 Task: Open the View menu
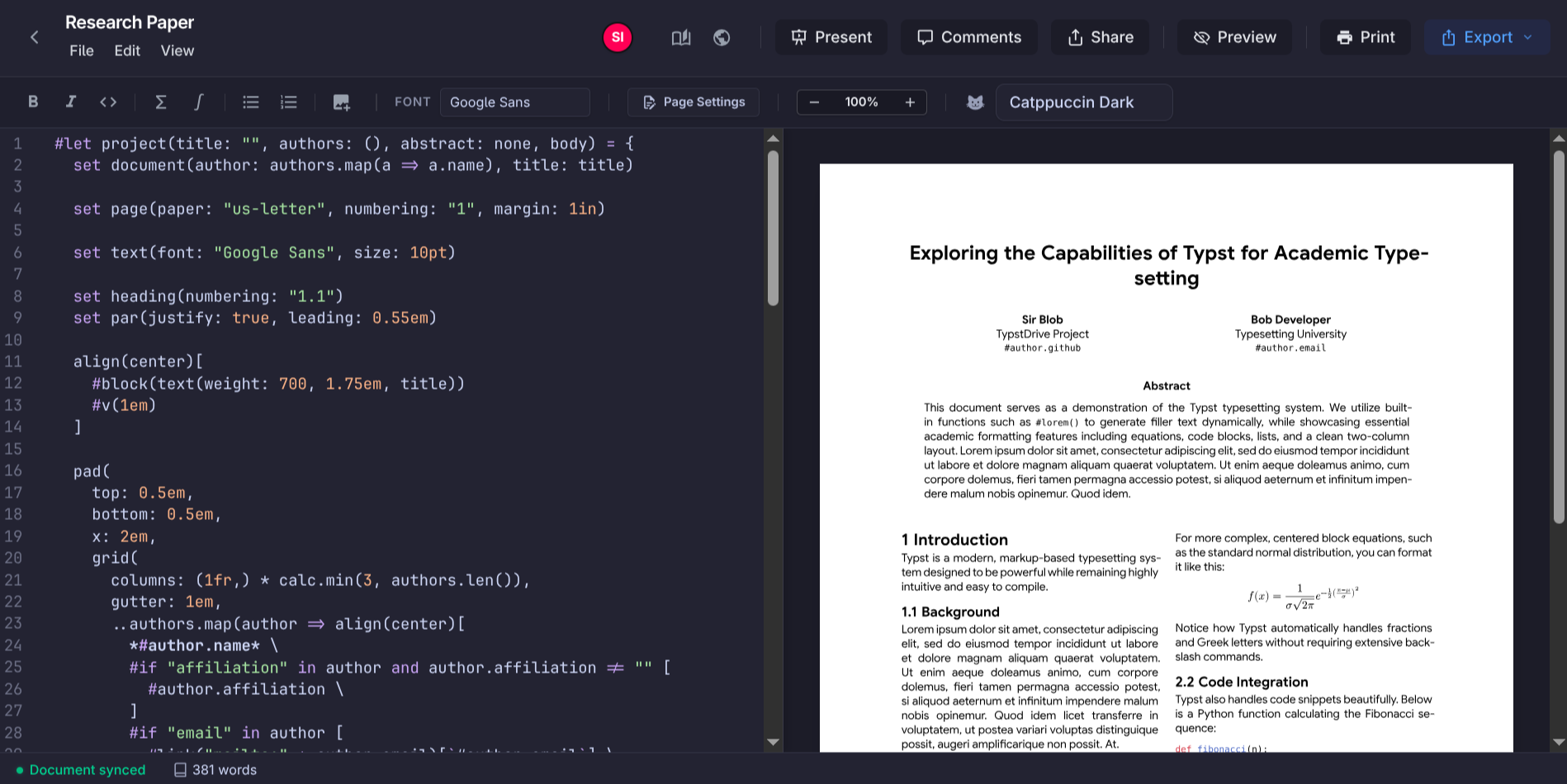pos(178,51)
